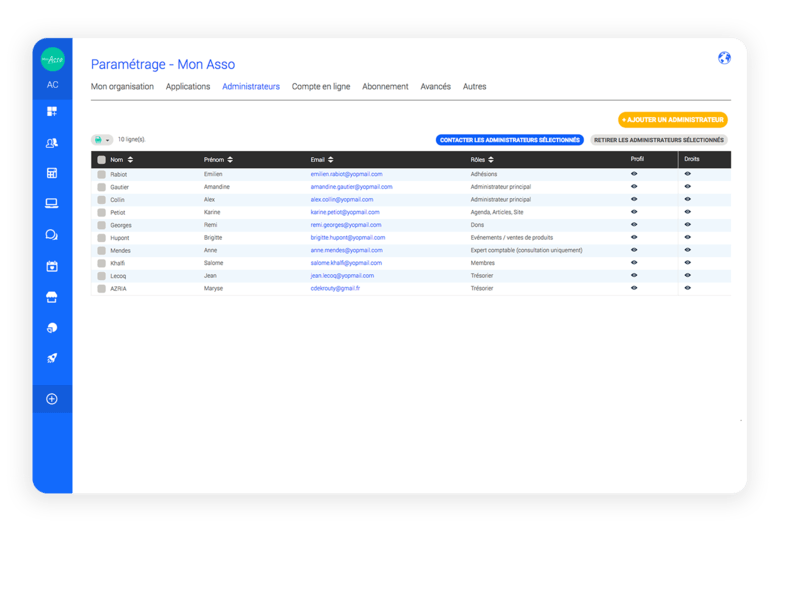
Task: Open the green print/export dropdown
Action: 102,140
